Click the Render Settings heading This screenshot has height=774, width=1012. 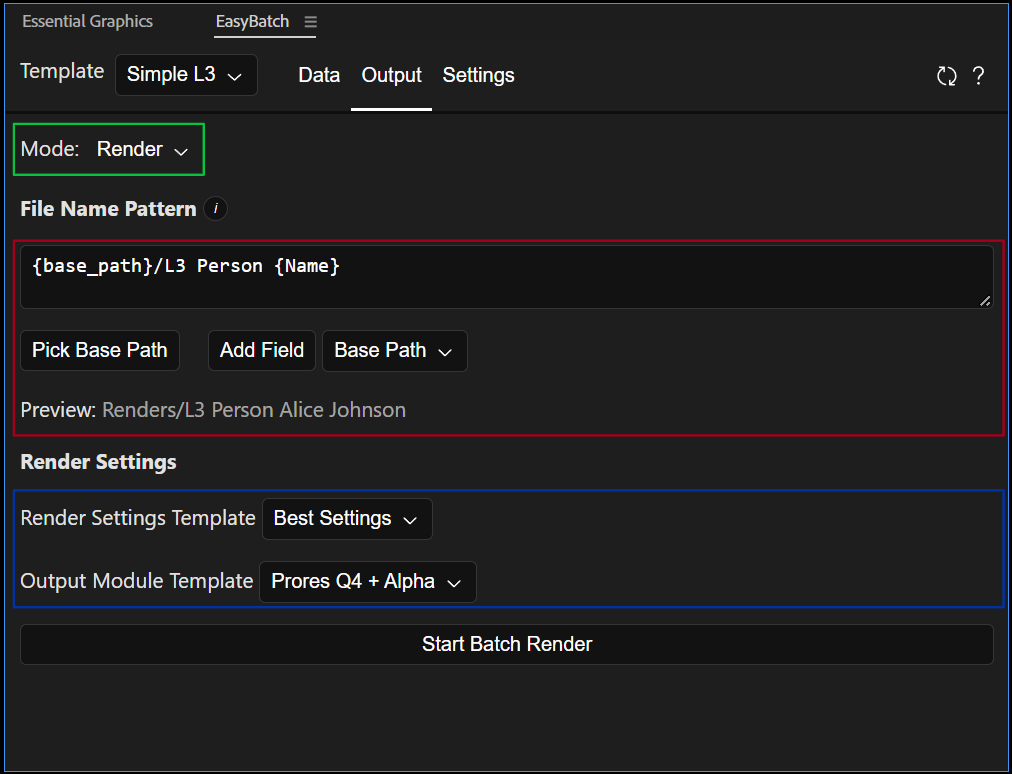pyautogui.click(x=98, y=462)
